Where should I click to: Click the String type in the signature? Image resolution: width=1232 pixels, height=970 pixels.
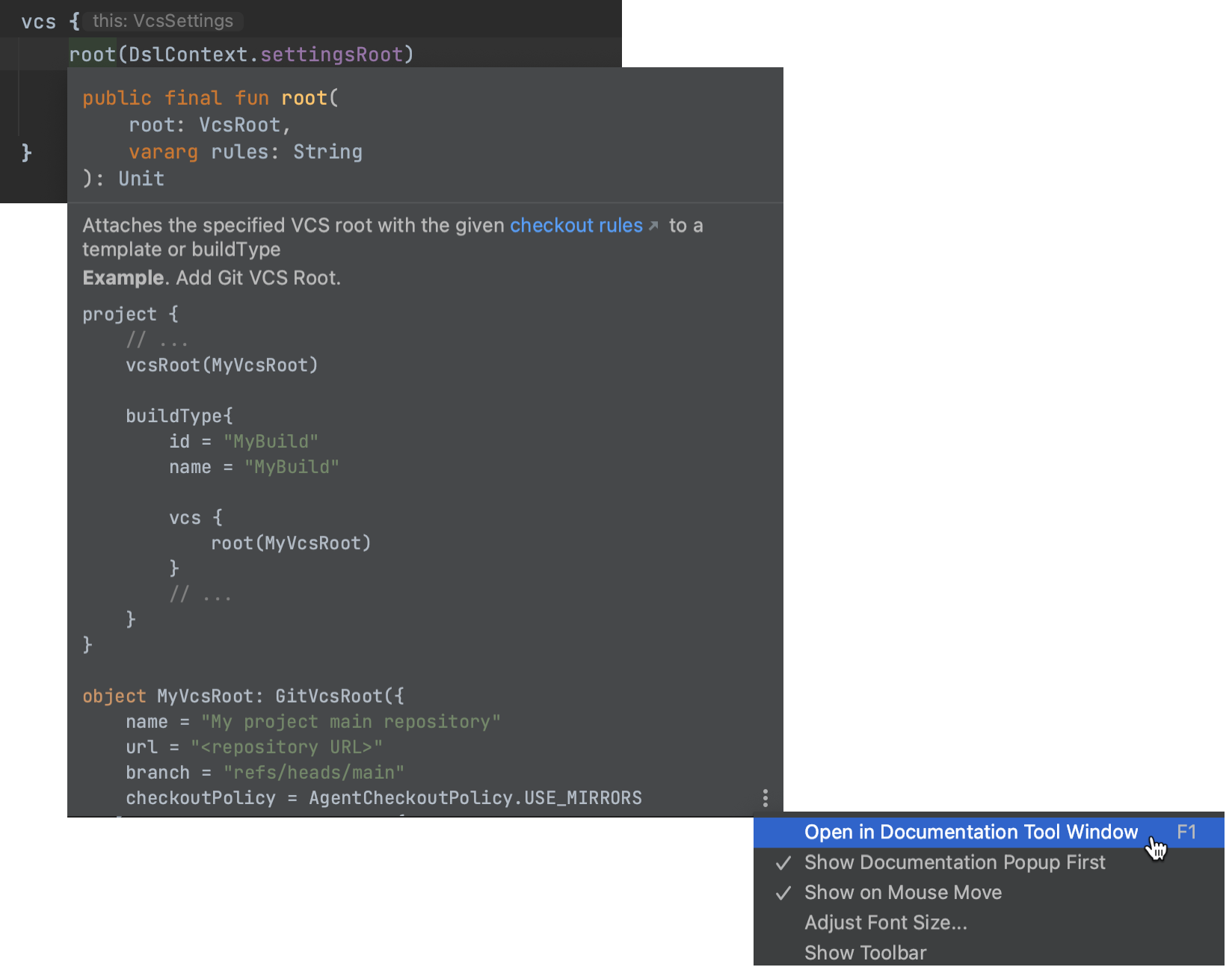pyautogui.click(x=327, y=152)
